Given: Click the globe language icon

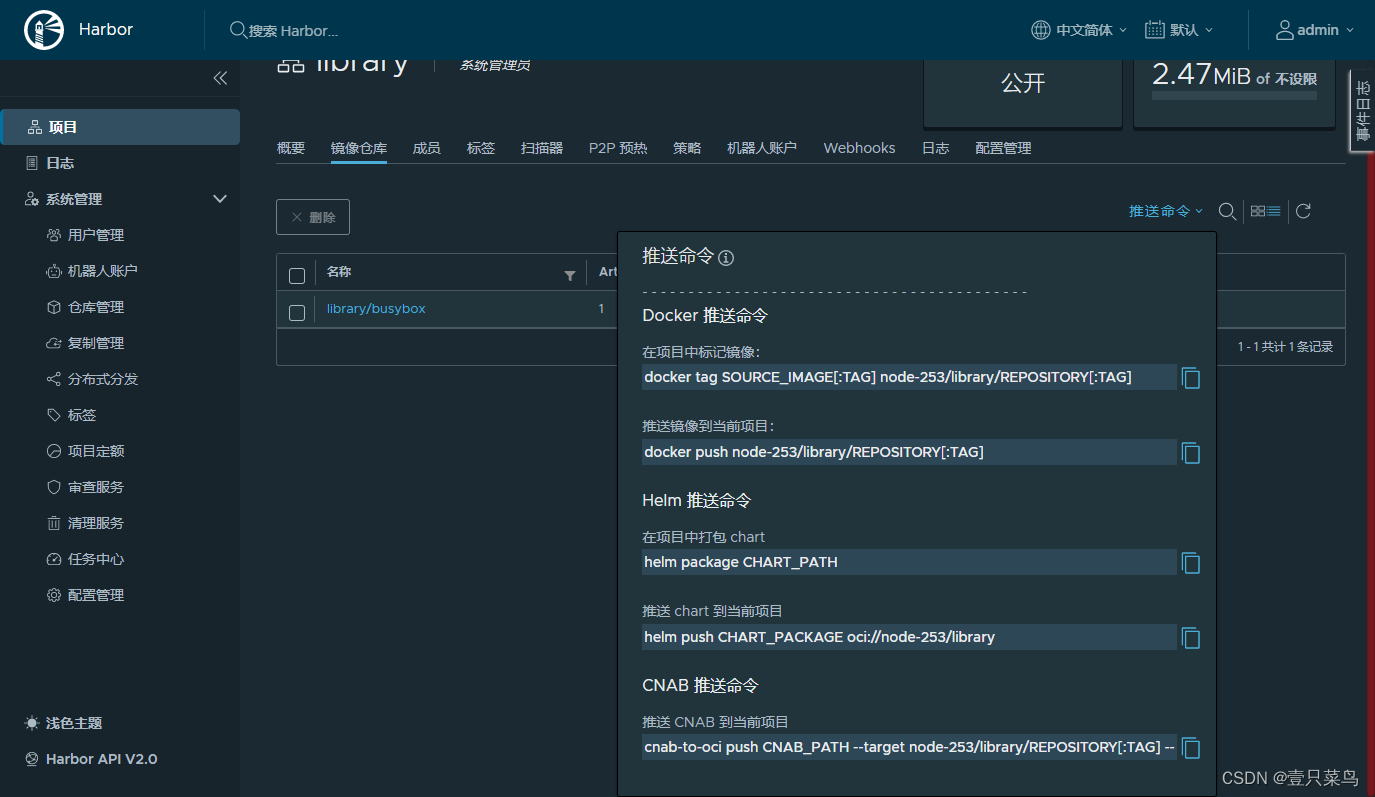Looking at the screenshot, I should point(1041,30).
